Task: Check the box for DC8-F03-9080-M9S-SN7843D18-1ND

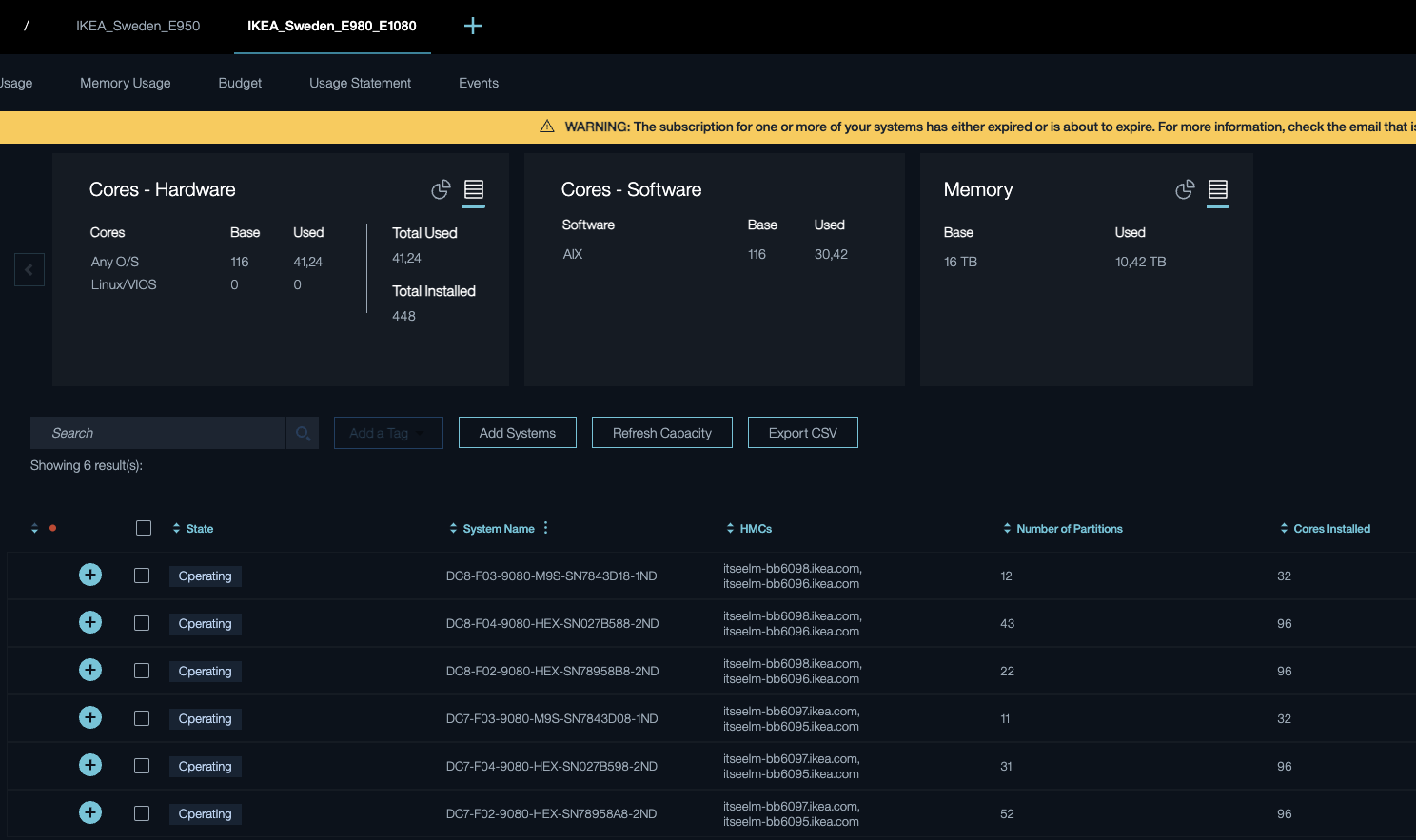Action: (x=142, y=576)
